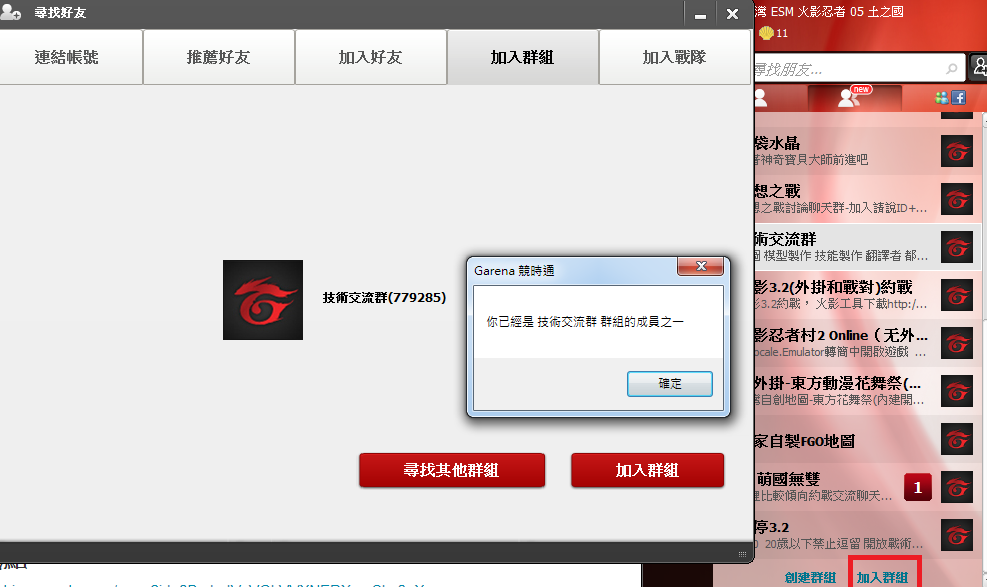
Task: Click Garena logo next to 術交流群
Action: (957, 247)
